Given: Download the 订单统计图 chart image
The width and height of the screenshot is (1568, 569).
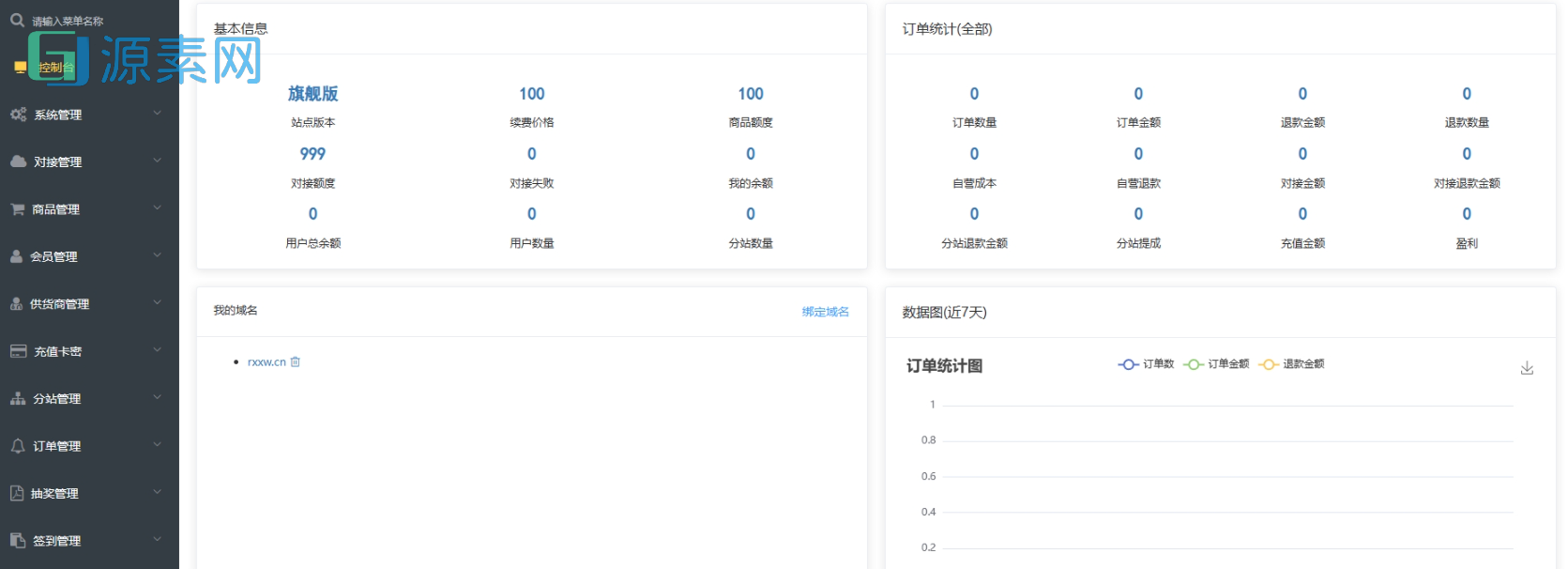Looking at the screenshot, I should click(1527, 368).
